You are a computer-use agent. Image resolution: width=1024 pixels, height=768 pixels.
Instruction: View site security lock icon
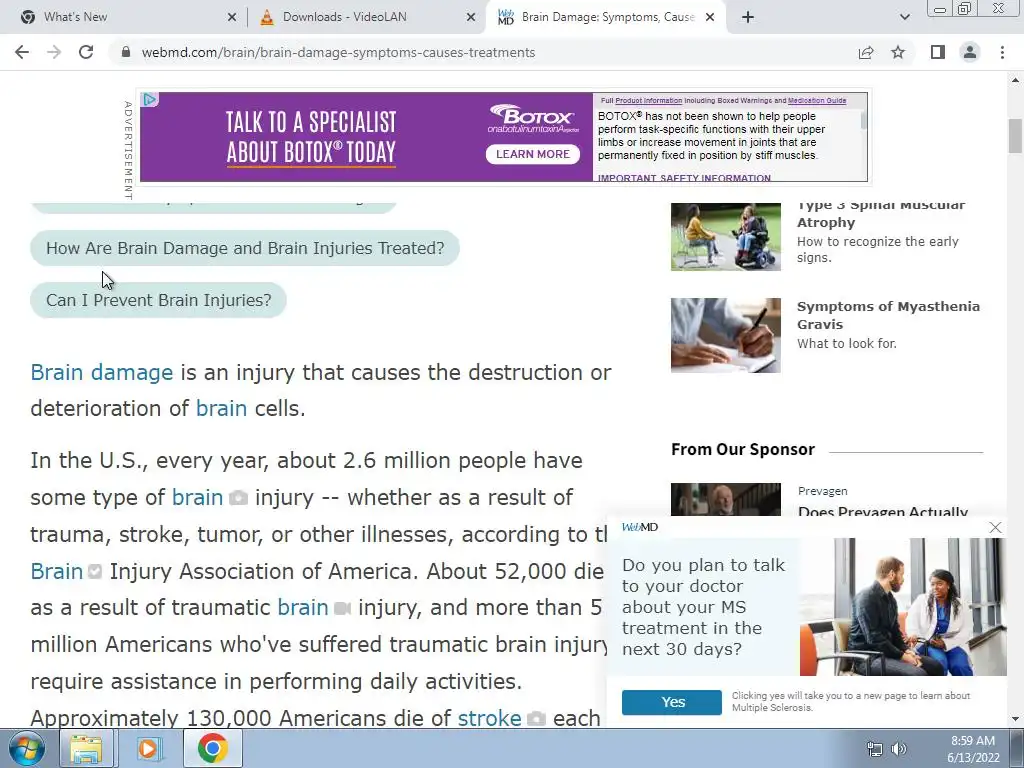click(x=126, y=52)
